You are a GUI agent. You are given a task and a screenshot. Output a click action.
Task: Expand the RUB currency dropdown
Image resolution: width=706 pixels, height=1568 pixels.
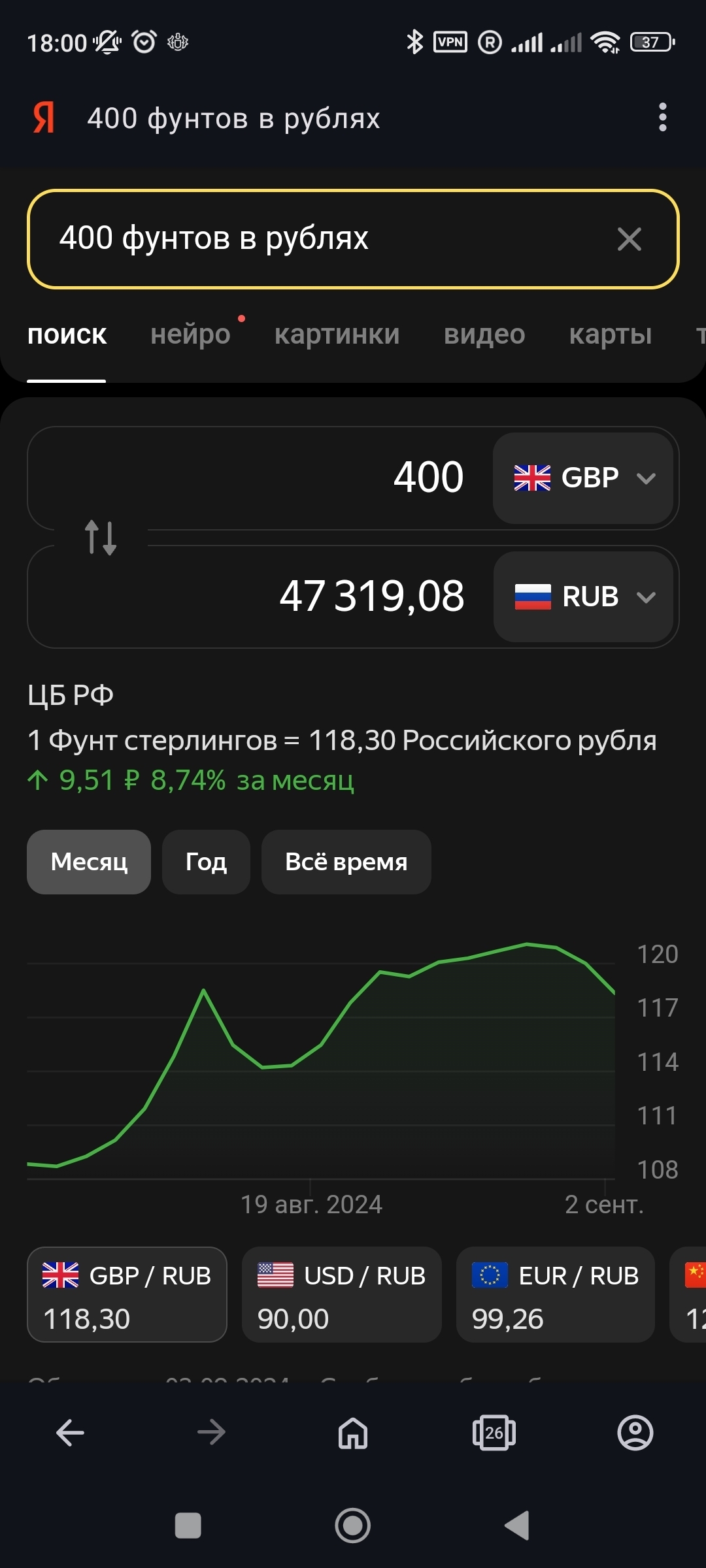click(583, 596)
